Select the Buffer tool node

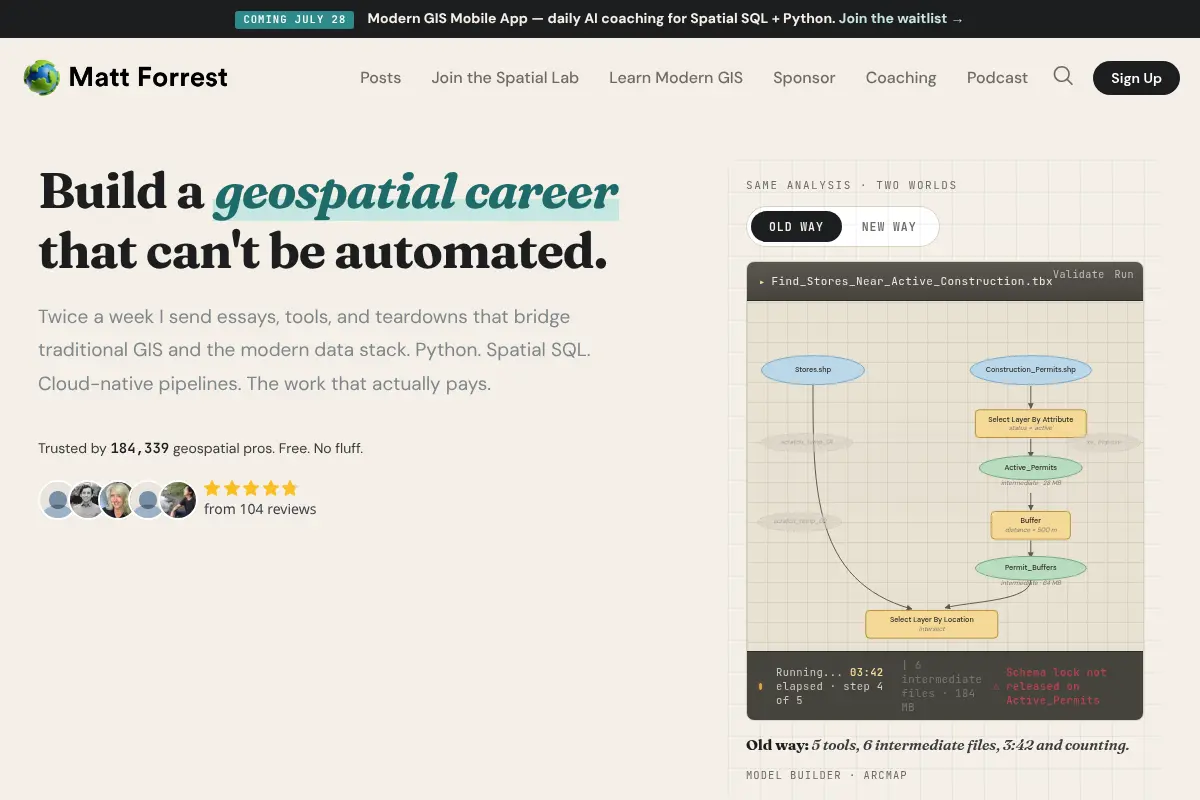coord(1031,525)
